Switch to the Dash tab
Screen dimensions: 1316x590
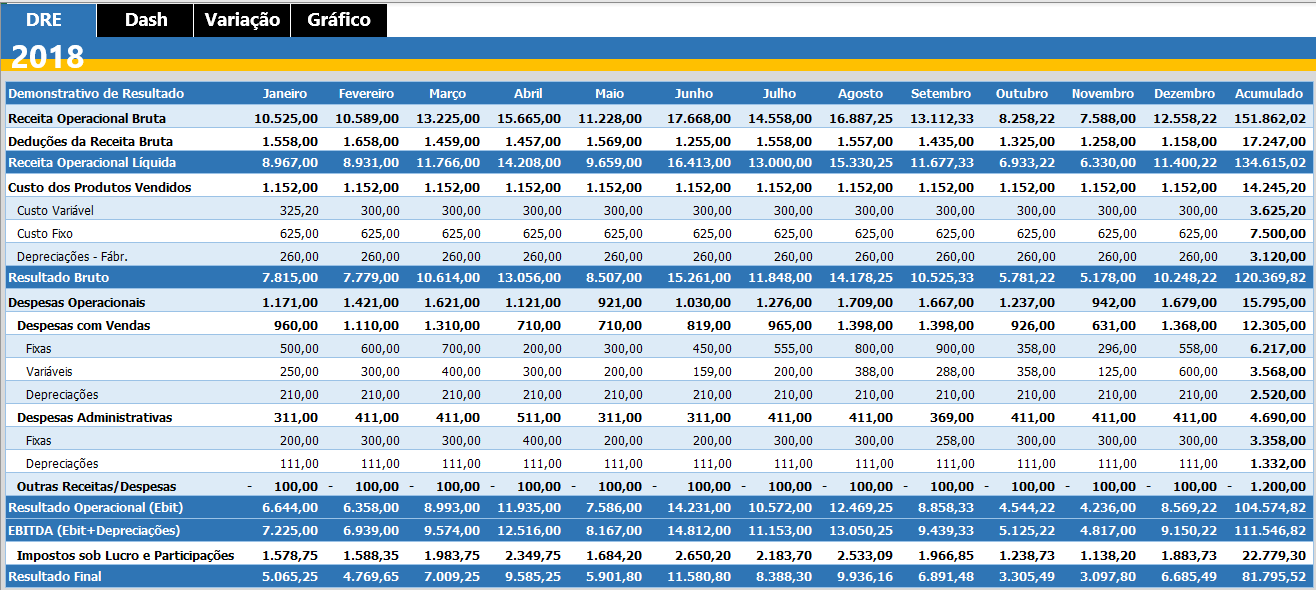(143, 20)
